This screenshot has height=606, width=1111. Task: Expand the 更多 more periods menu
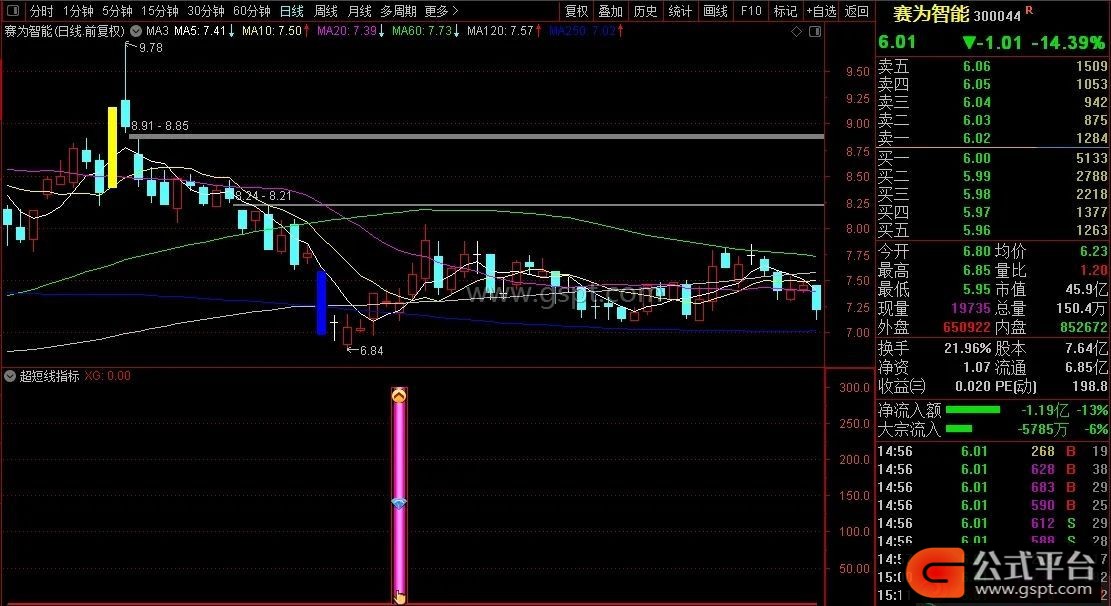pyautogui.click(x=441, y=11)
